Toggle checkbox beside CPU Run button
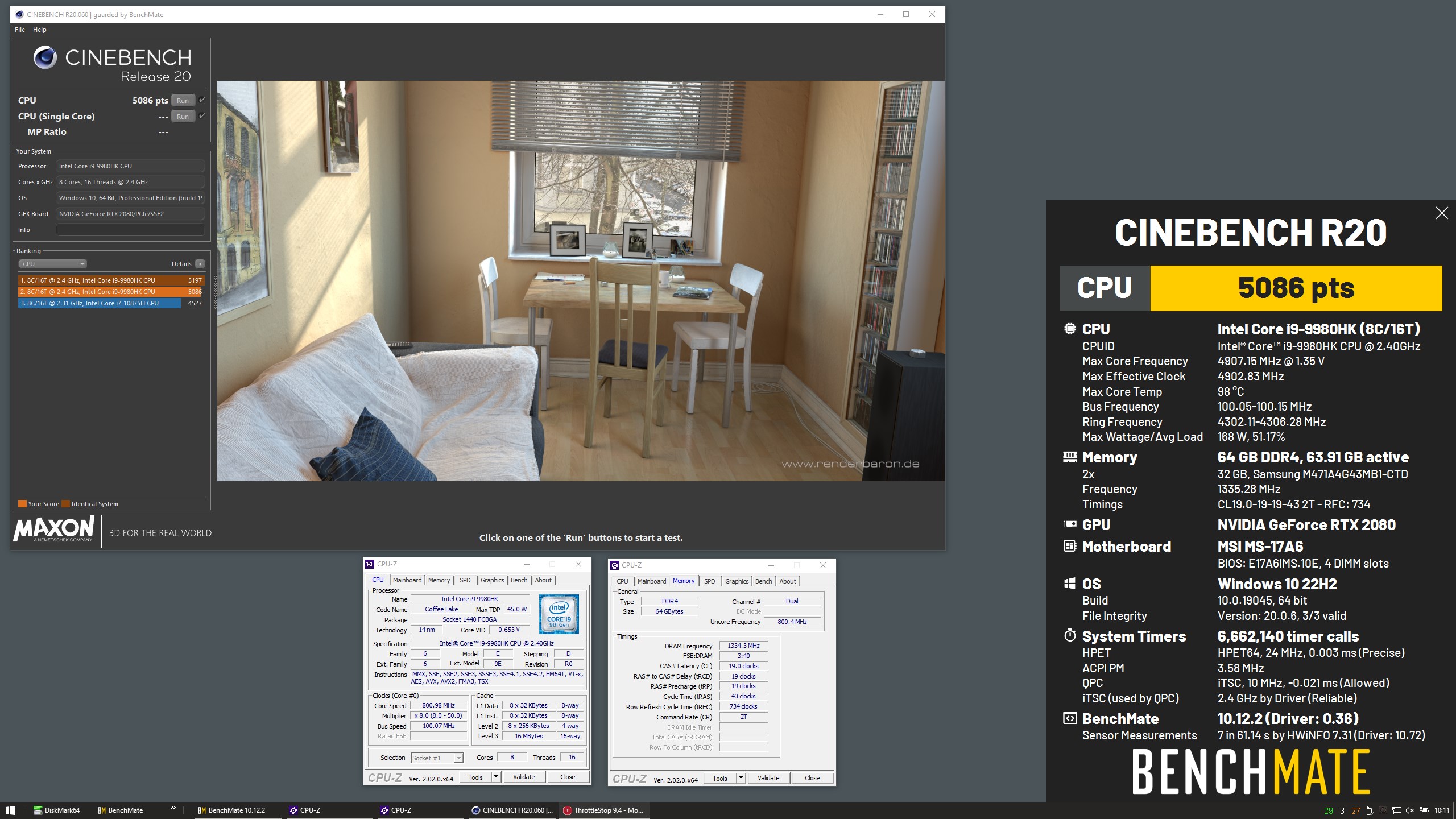The height and width of the screenshot is (819, 1456). coord(202,100)
